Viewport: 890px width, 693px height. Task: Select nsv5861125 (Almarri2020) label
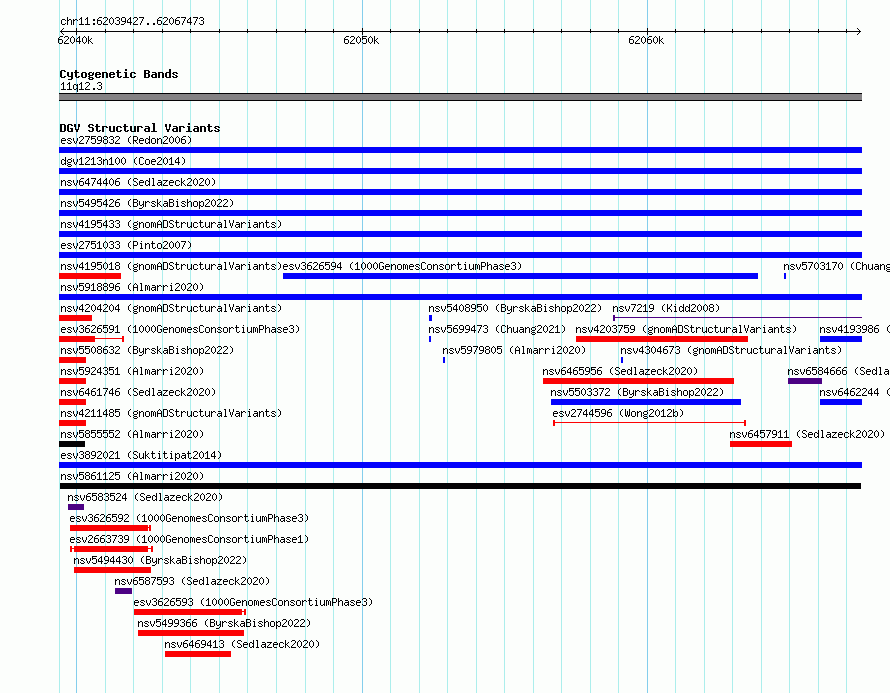[x=132, y=476]
